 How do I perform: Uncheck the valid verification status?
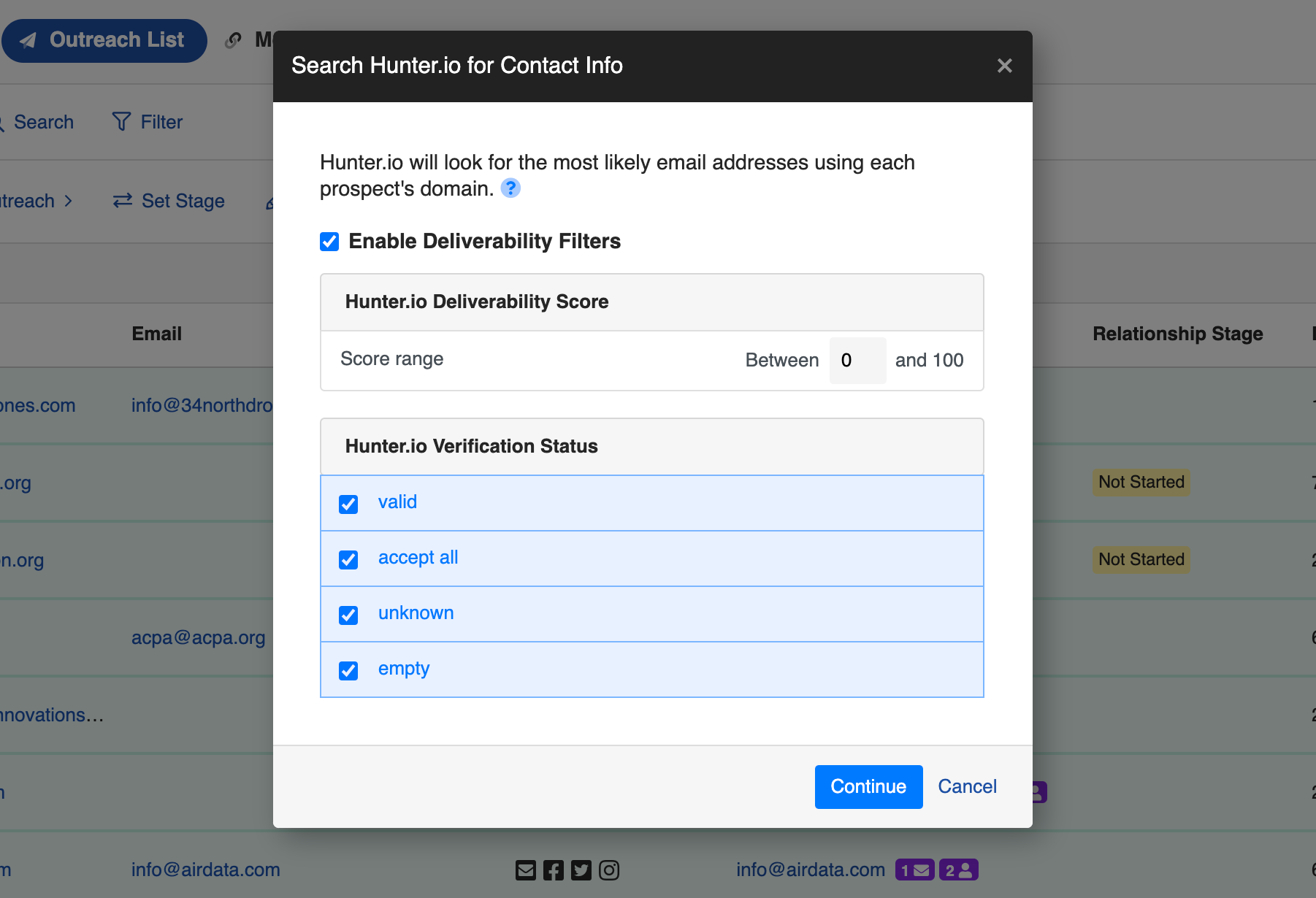coord(348,504)
